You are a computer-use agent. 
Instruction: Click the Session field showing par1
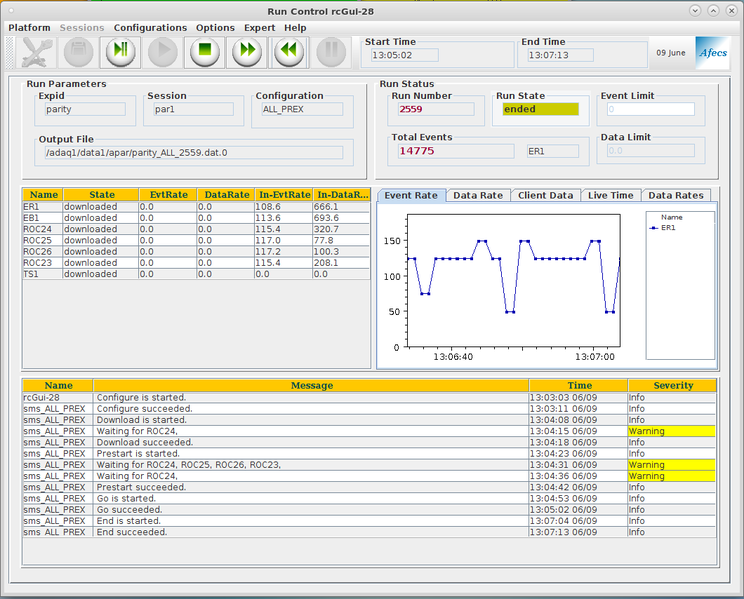194,109
